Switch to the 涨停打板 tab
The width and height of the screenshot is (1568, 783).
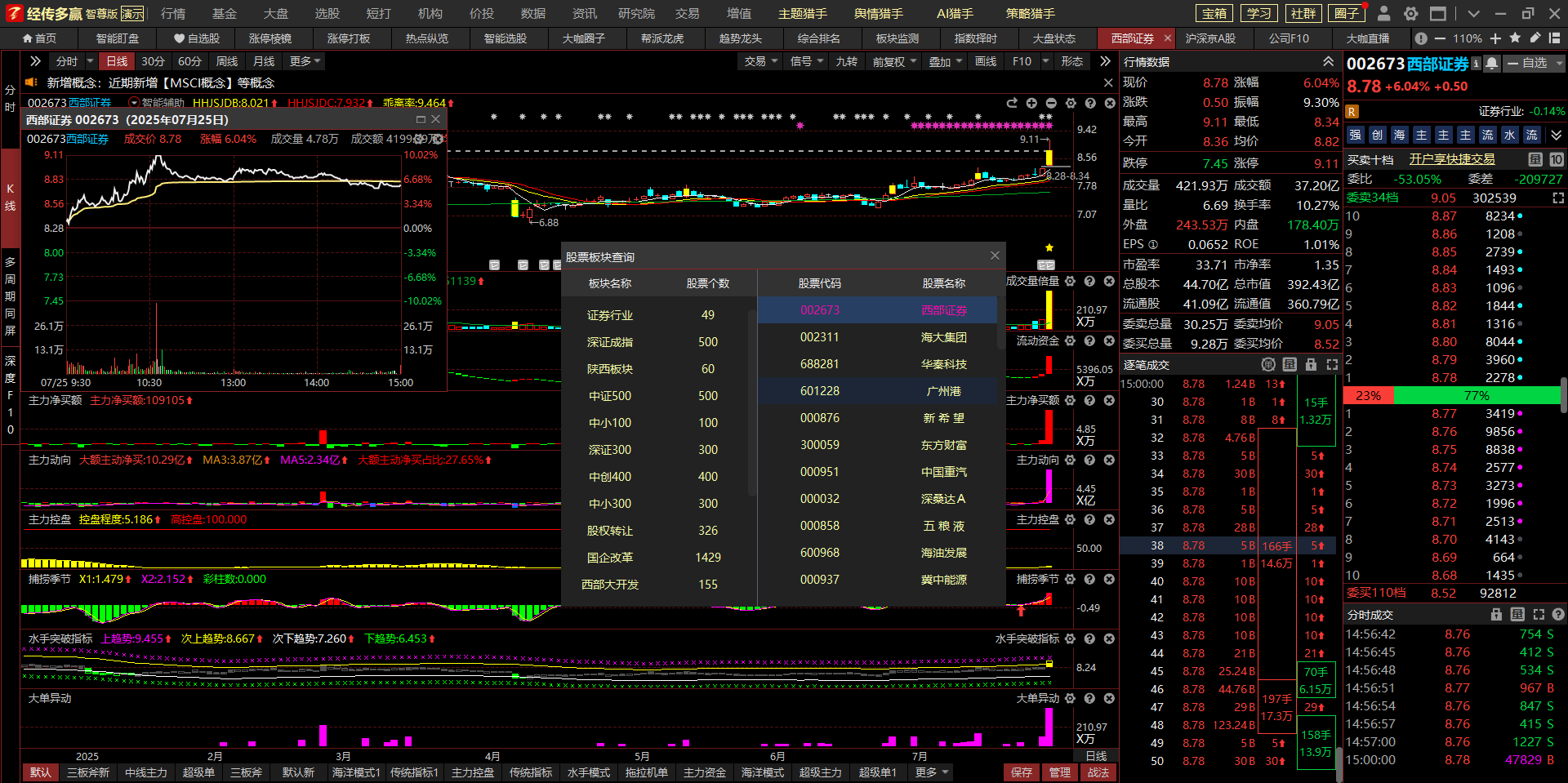[x=349, y=38]
